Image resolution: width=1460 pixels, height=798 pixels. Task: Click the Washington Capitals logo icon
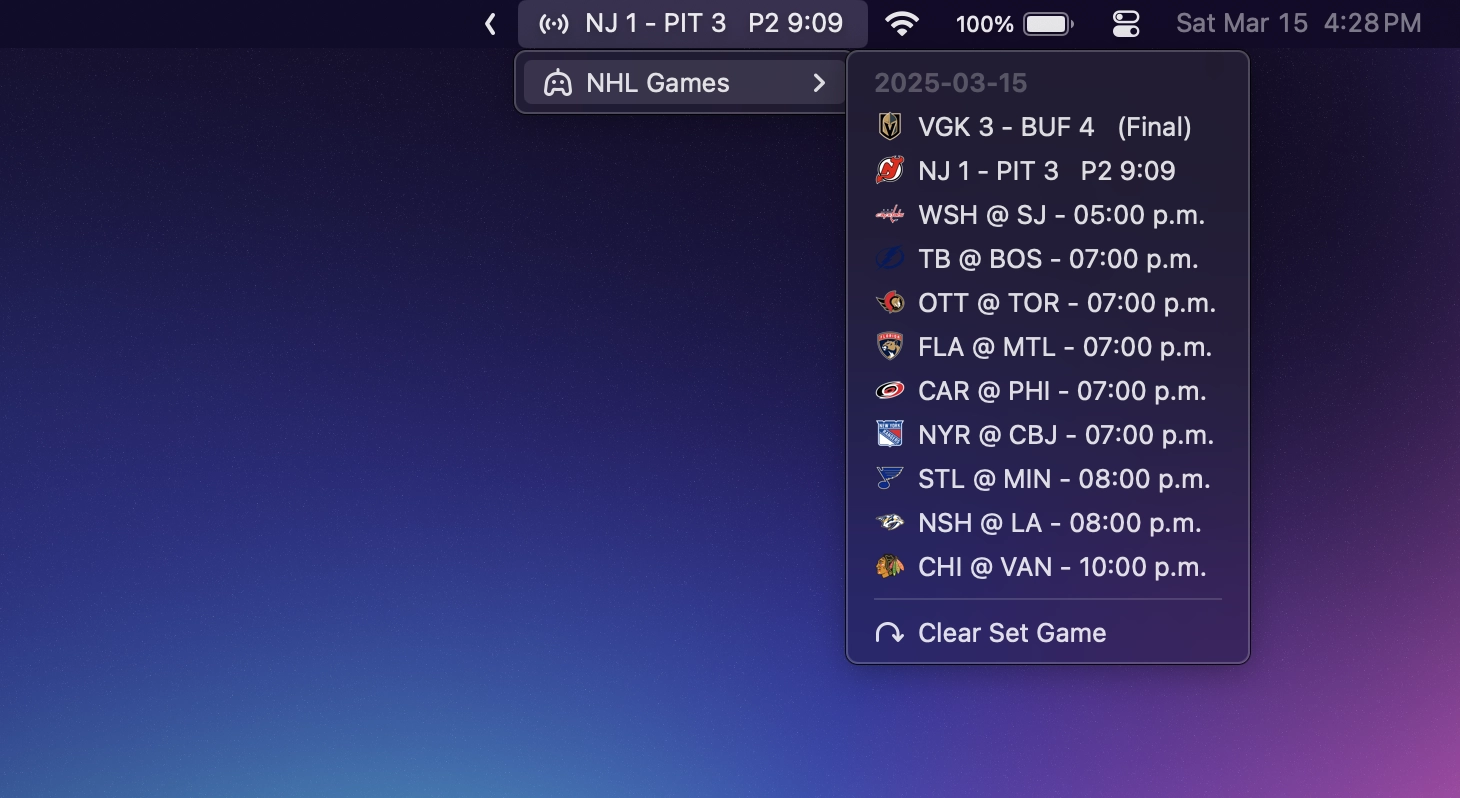click(889, 215)
